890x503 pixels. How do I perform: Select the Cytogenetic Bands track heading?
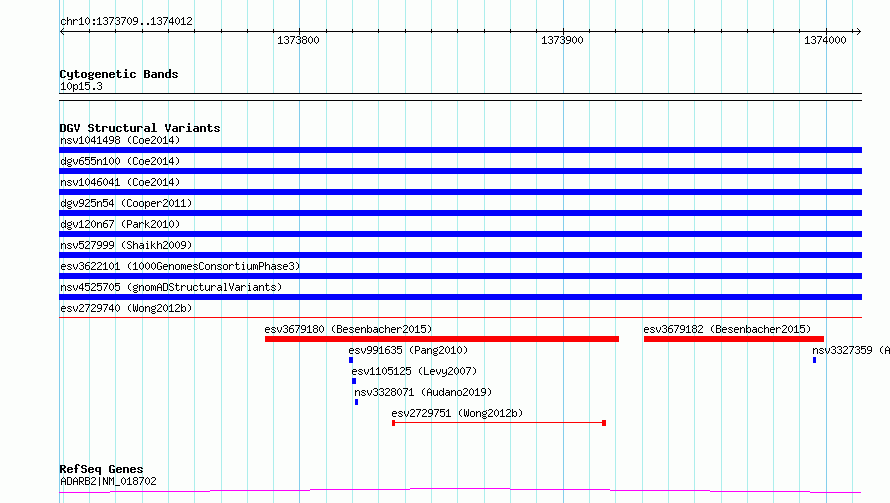pos(119,74)
